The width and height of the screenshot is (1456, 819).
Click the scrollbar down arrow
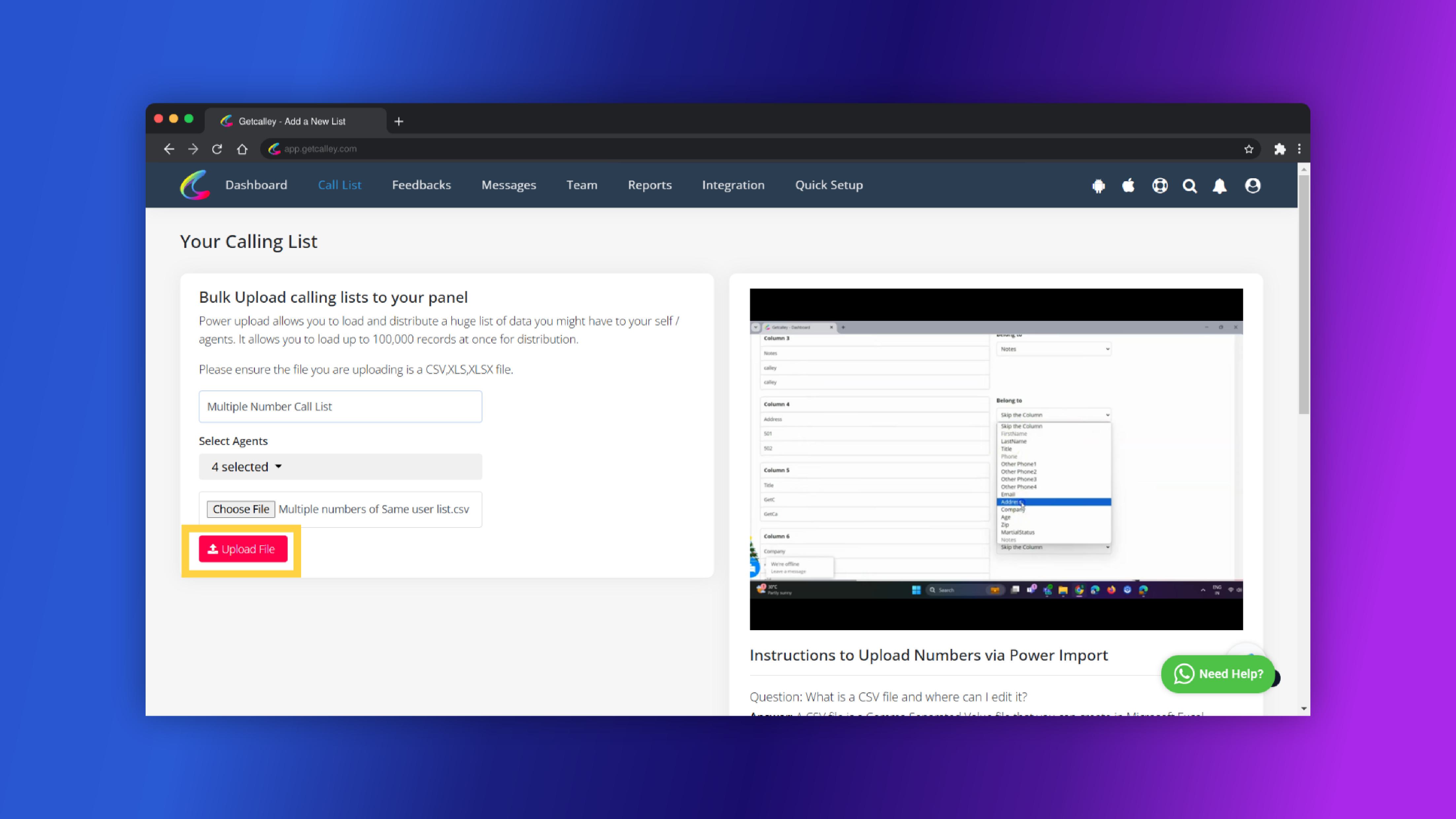(x=1303, y=709)
